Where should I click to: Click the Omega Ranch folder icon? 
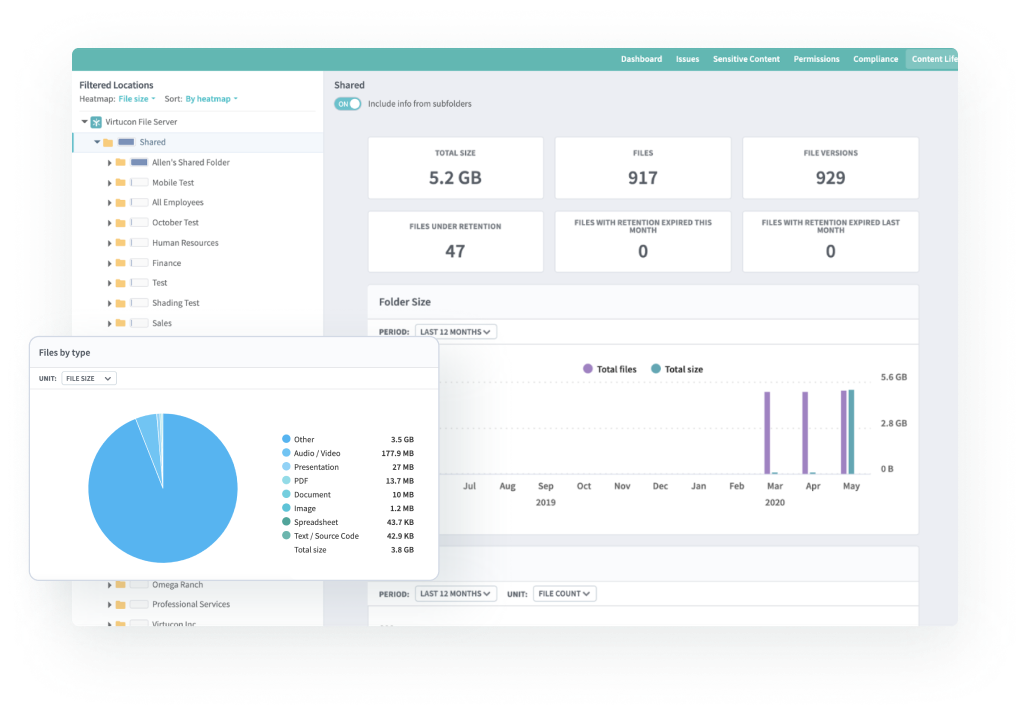120,585
